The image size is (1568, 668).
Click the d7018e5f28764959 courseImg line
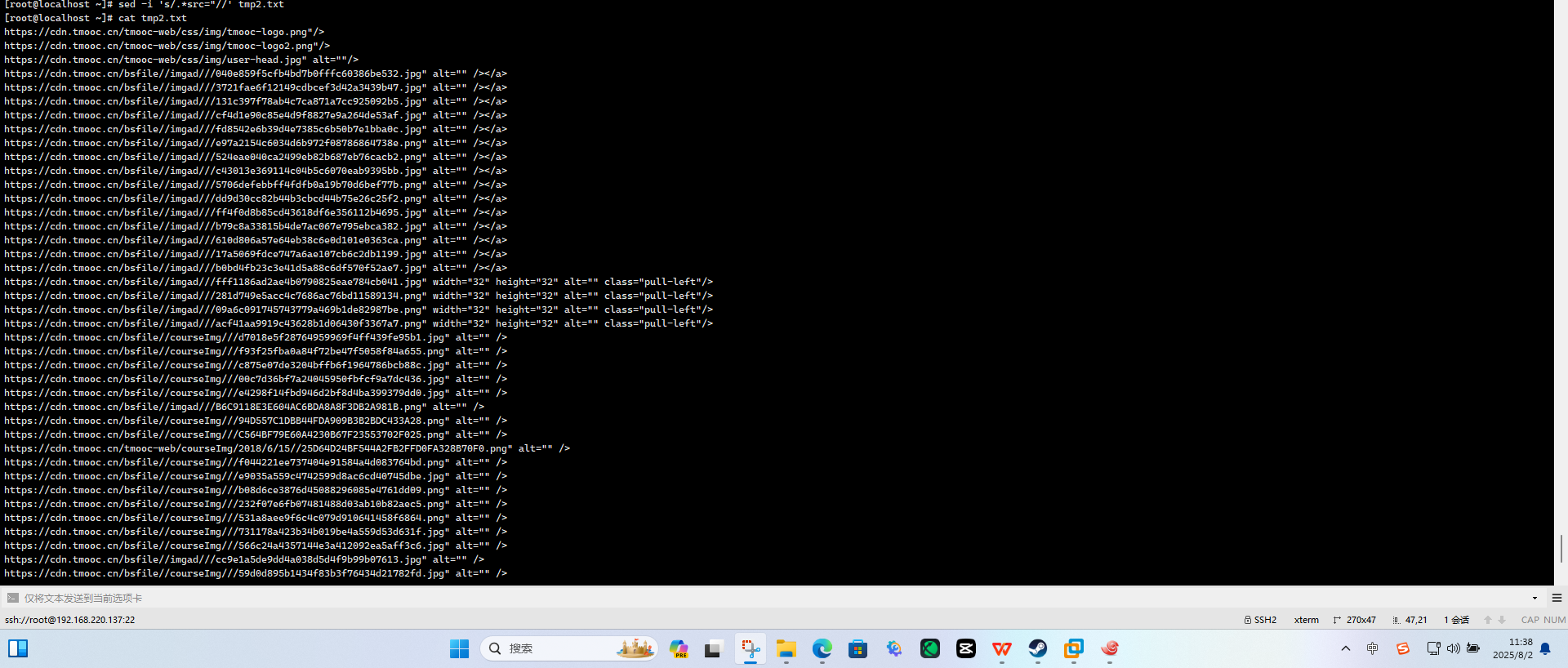tap(256, 337)
